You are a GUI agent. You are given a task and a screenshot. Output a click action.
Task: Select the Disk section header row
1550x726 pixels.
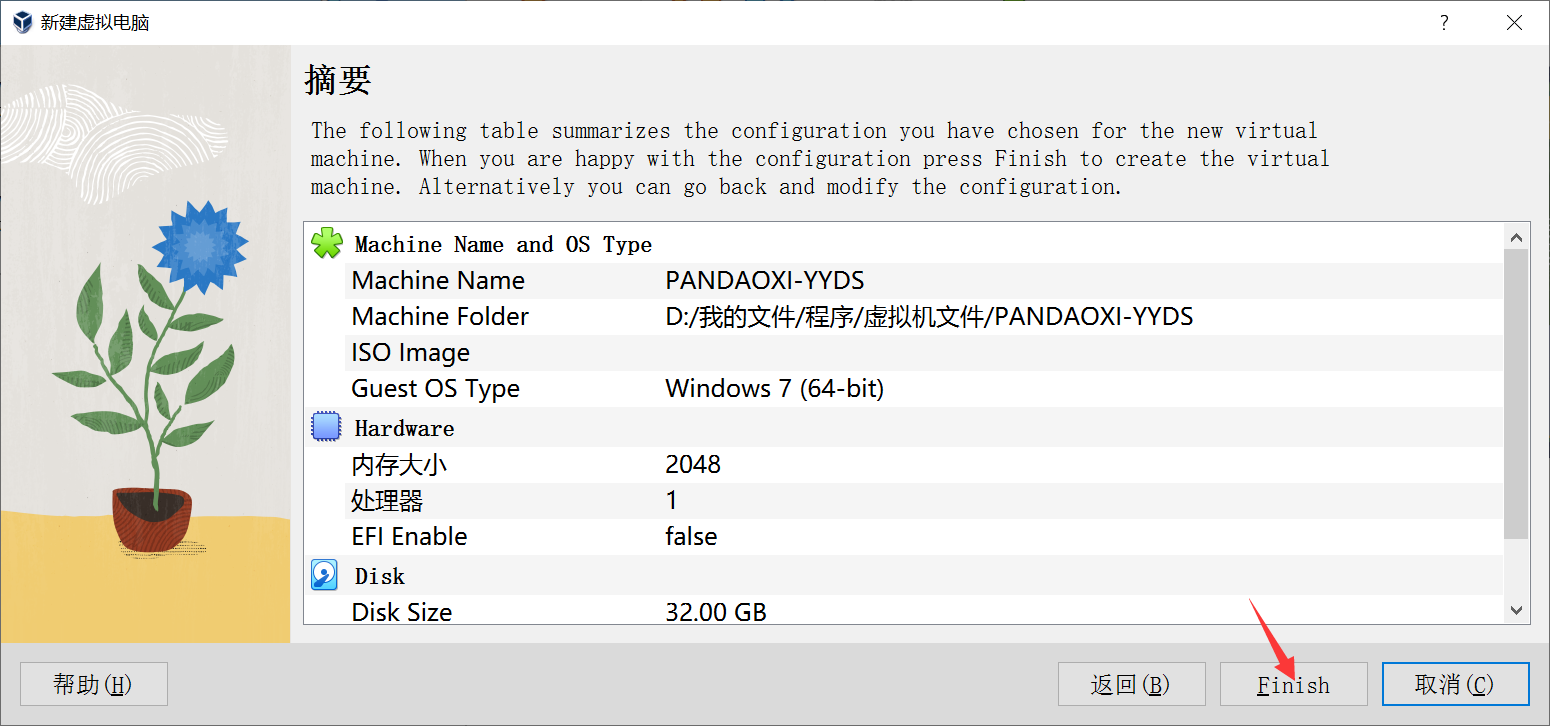pos(904,576)
